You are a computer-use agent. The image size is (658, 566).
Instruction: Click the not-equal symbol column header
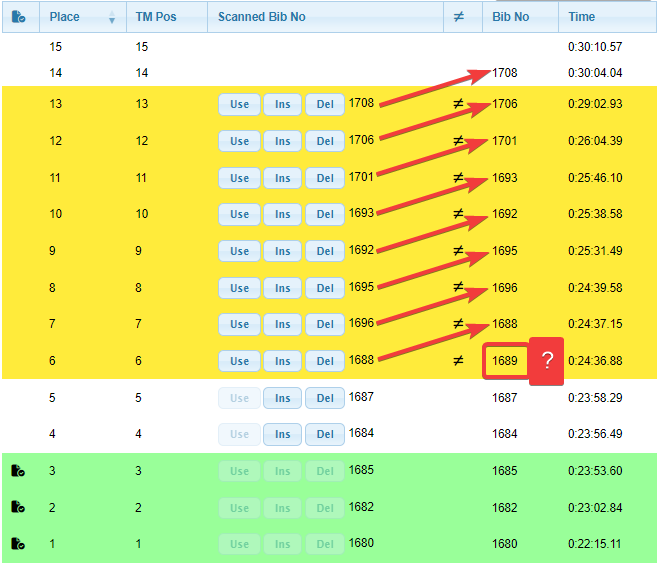pyautogui.click(x=459, y=17)
